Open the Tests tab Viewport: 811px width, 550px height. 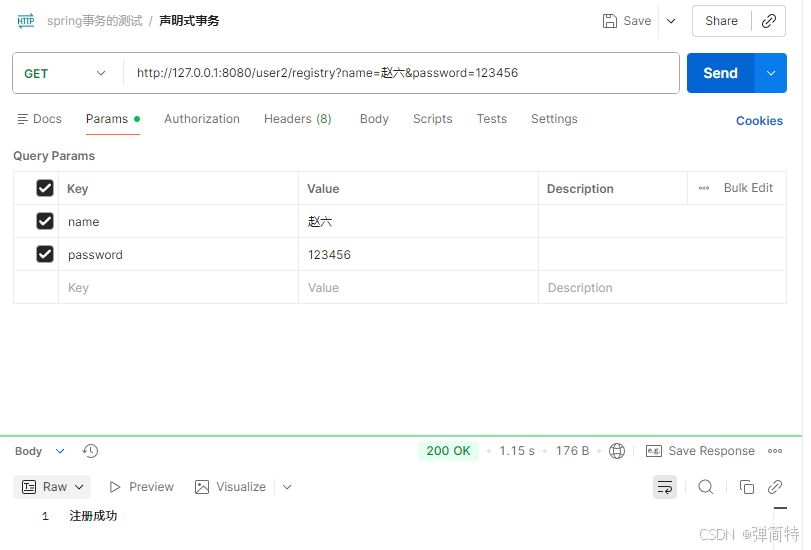(491, 119)
